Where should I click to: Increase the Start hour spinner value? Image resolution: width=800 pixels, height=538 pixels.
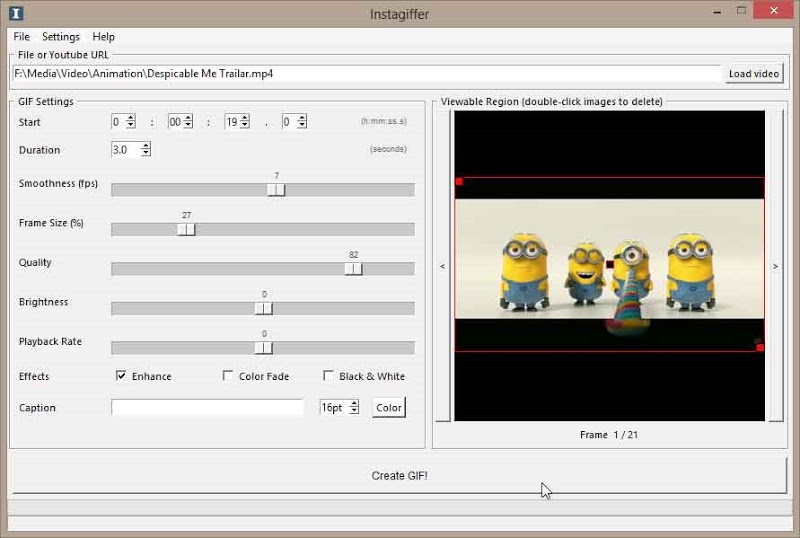pyautogui.click(x=131, y=118)
